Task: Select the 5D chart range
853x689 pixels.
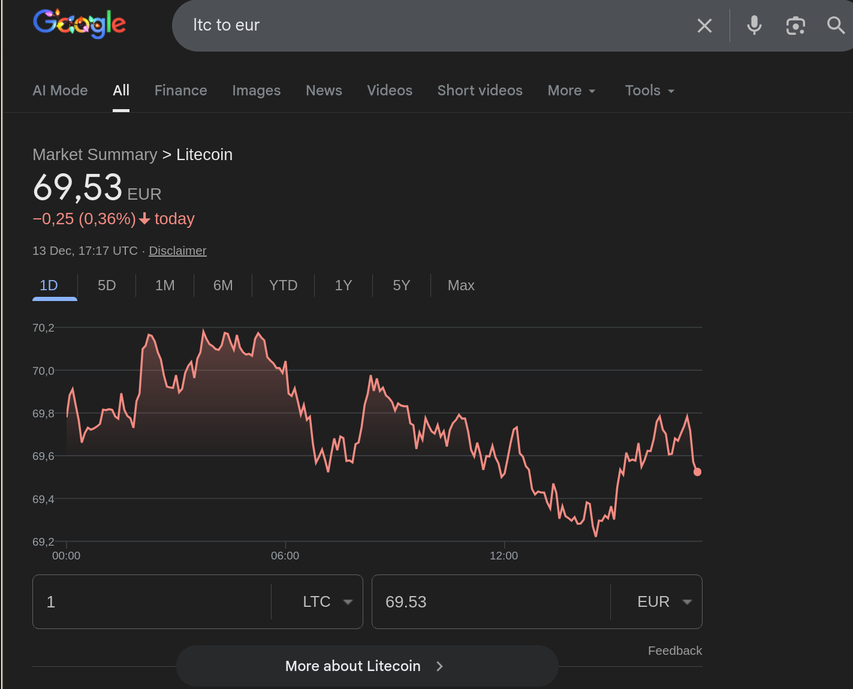Action: [106, 285]
